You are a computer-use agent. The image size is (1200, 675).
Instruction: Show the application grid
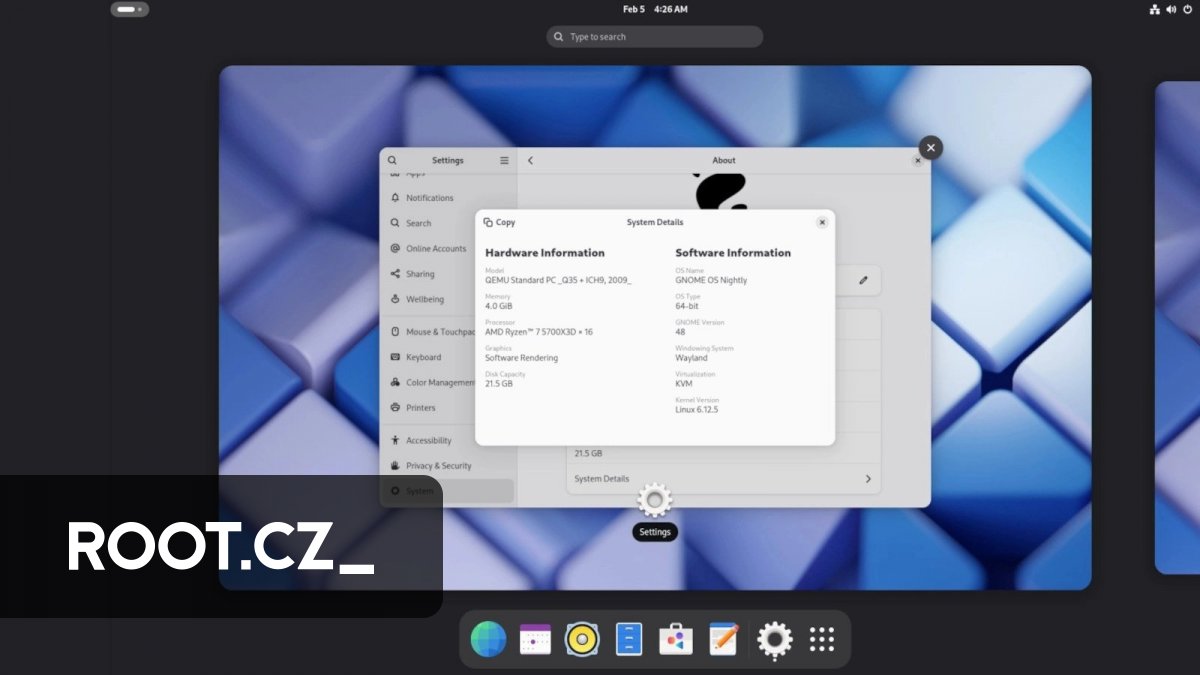click(x=820, y=638)
